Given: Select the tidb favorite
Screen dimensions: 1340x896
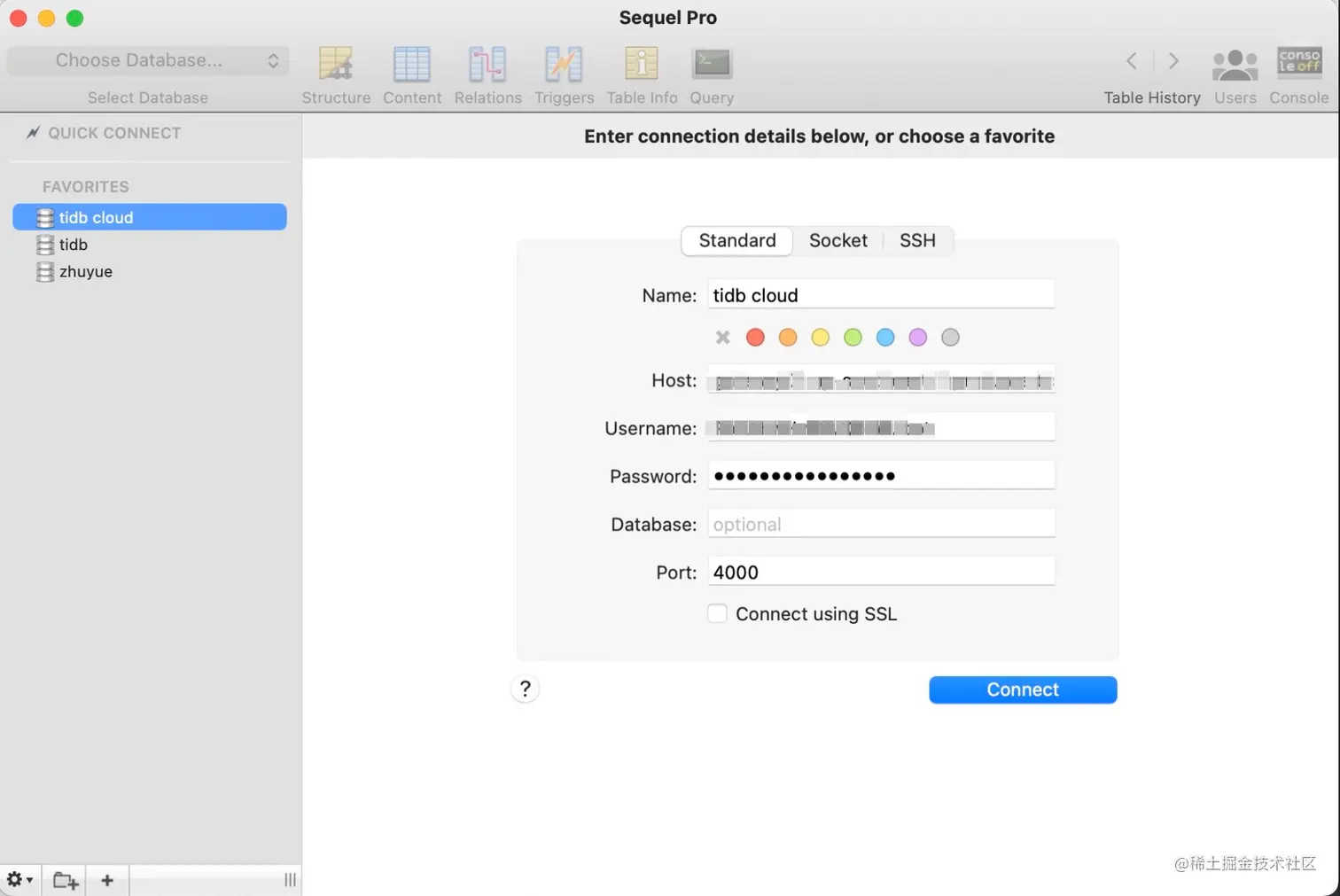Looking at the screenshot, I should point(150,245).
